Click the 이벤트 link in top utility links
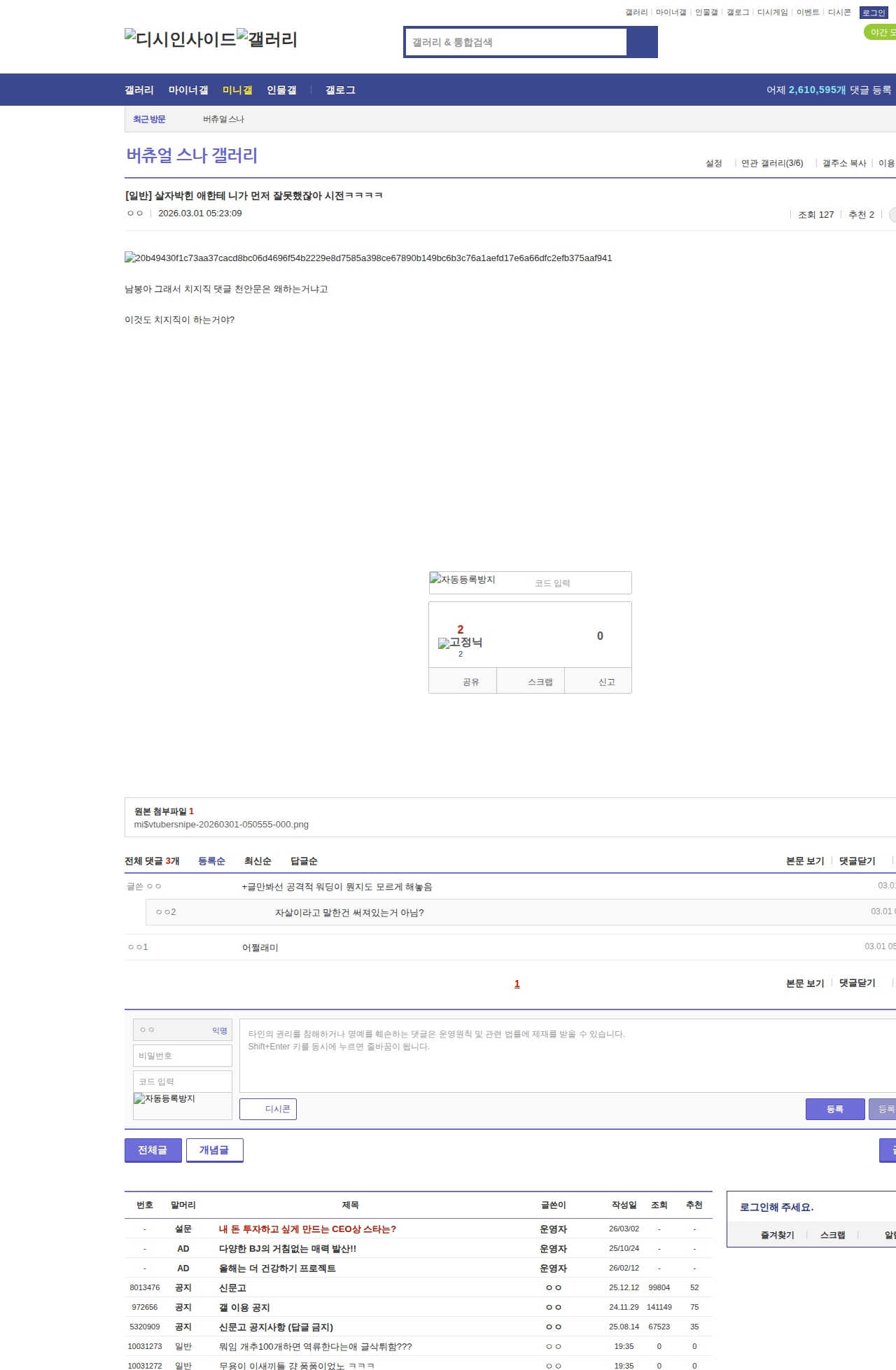Image resolution: width=896 pixels, height=1370 pixels. point(808,13)
